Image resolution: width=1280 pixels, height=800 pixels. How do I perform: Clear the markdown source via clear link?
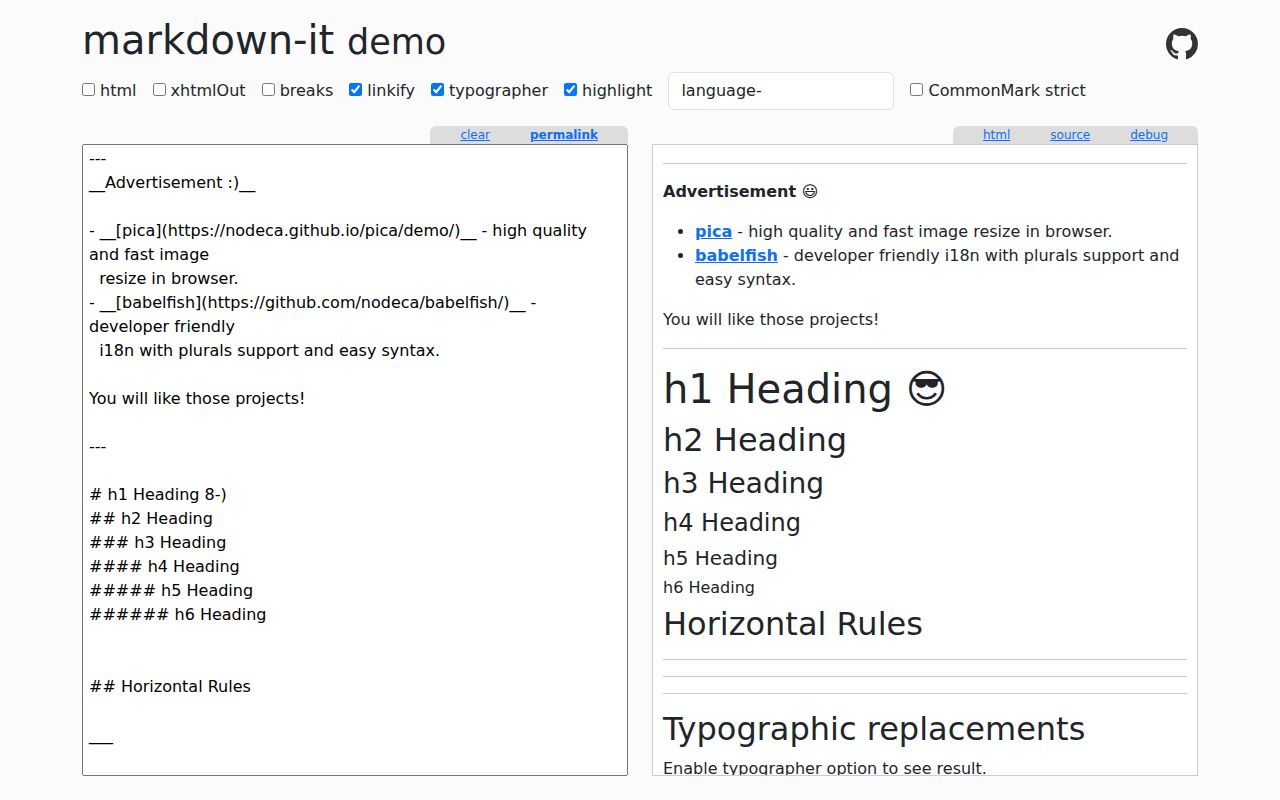click(x=475, y=135)
